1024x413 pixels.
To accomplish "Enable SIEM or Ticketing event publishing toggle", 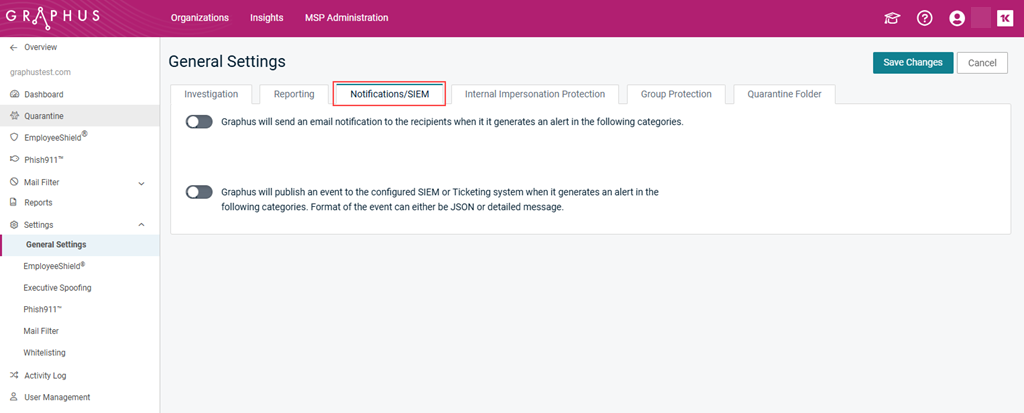I will click(x=199, y=191).
